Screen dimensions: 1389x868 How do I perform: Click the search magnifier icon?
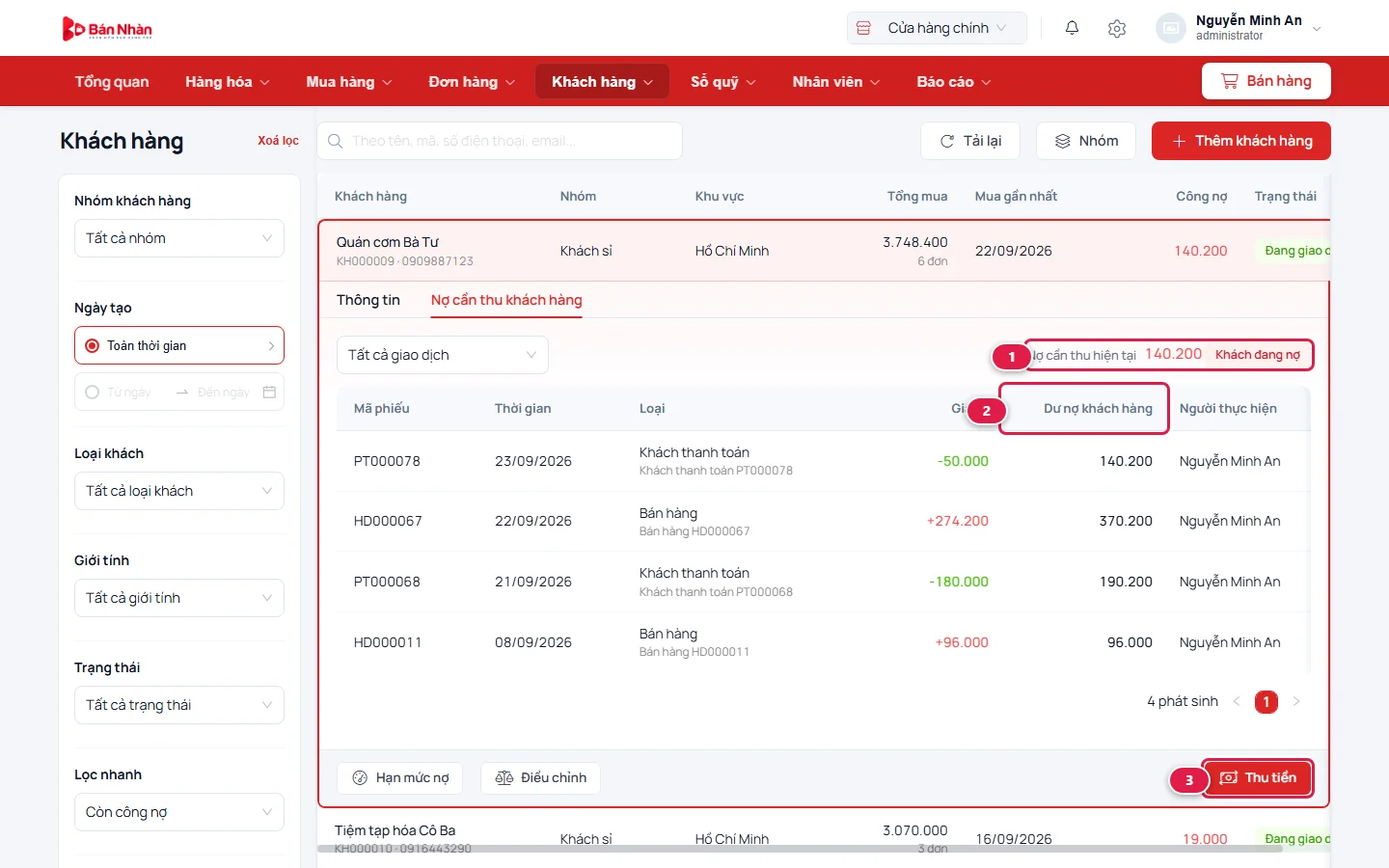(x=335, y=141)
